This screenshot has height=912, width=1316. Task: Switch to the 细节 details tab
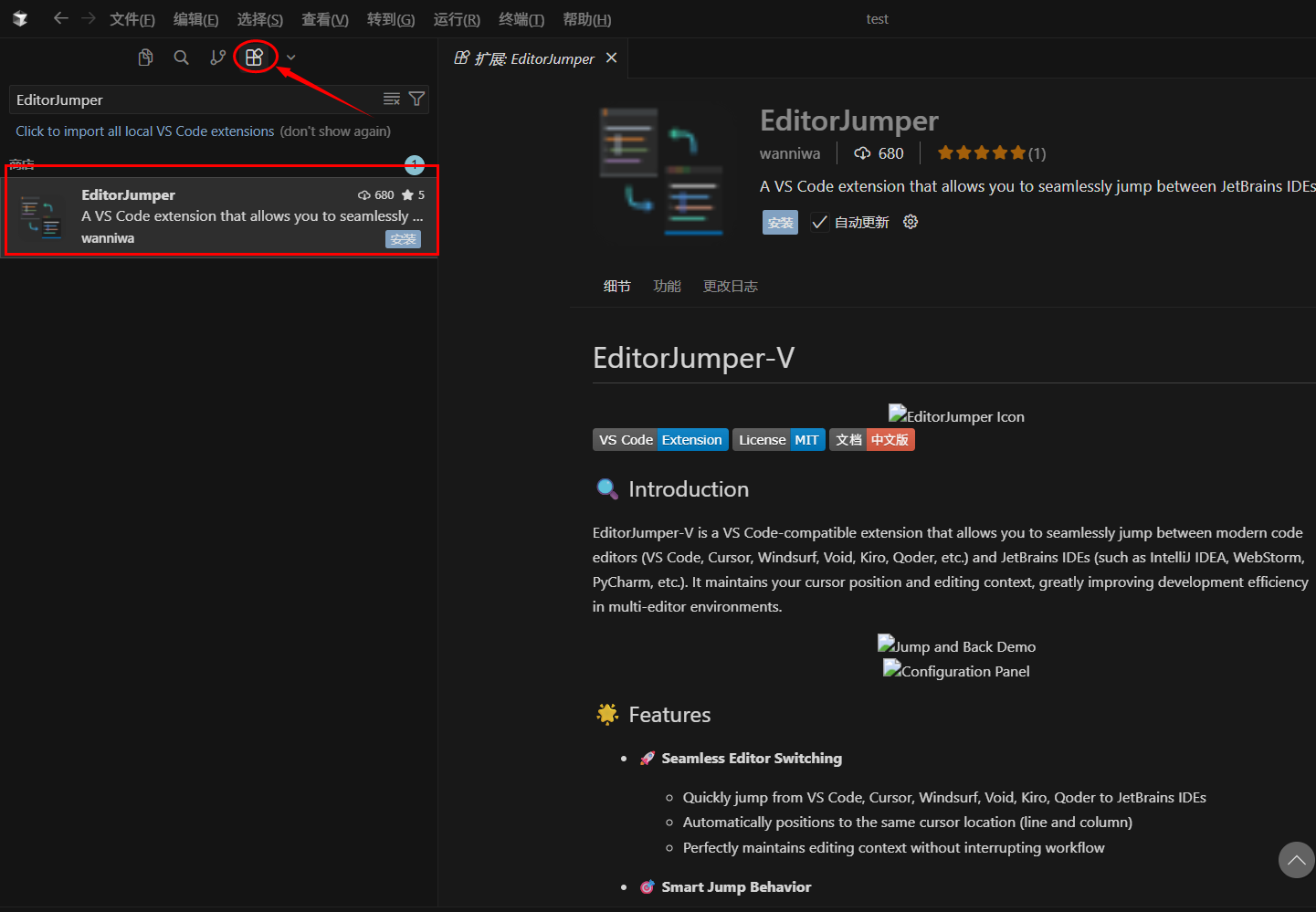pos(617,287)
